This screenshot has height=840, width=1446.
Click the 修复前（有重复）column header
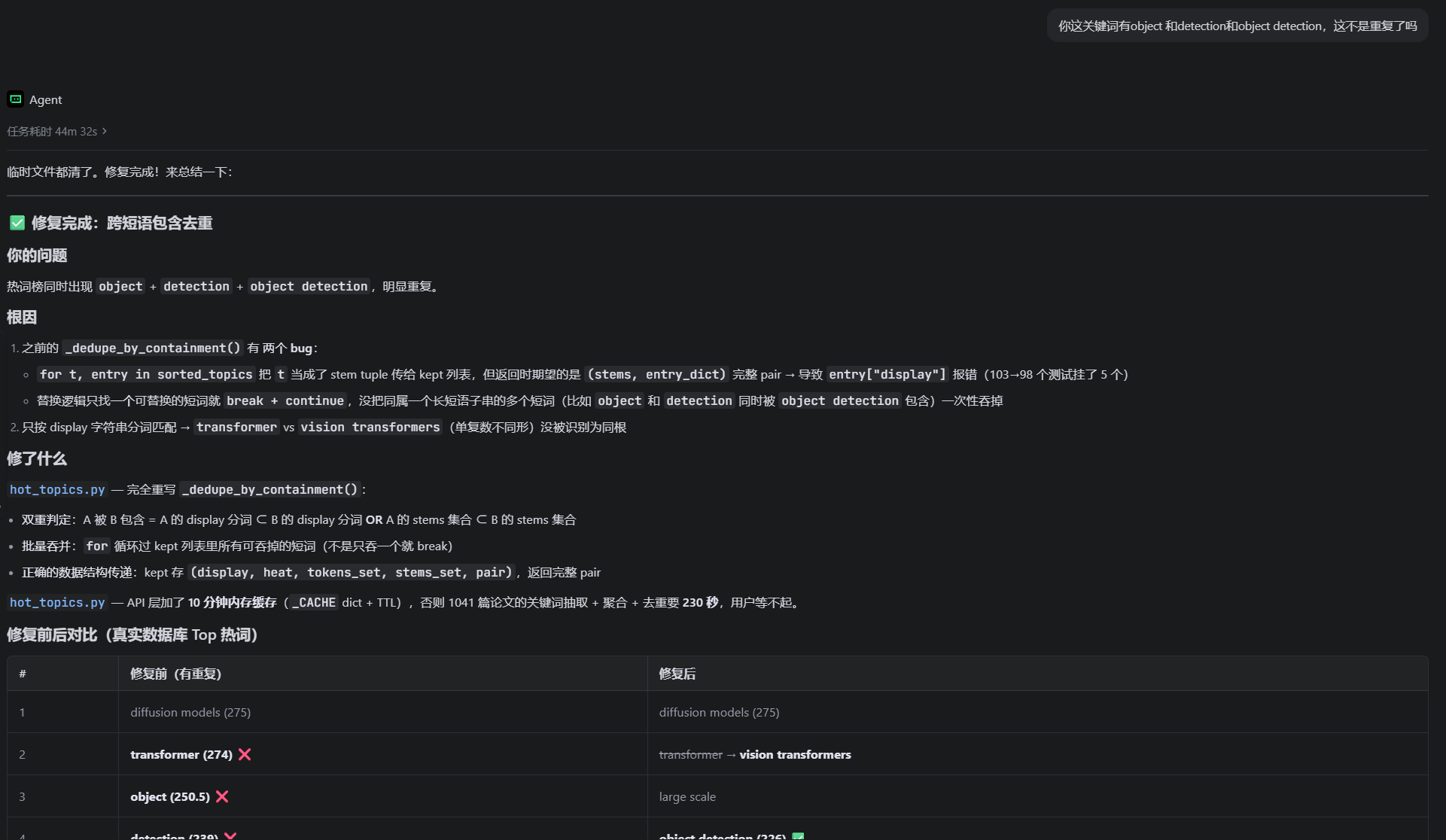(x=176, y=674)
